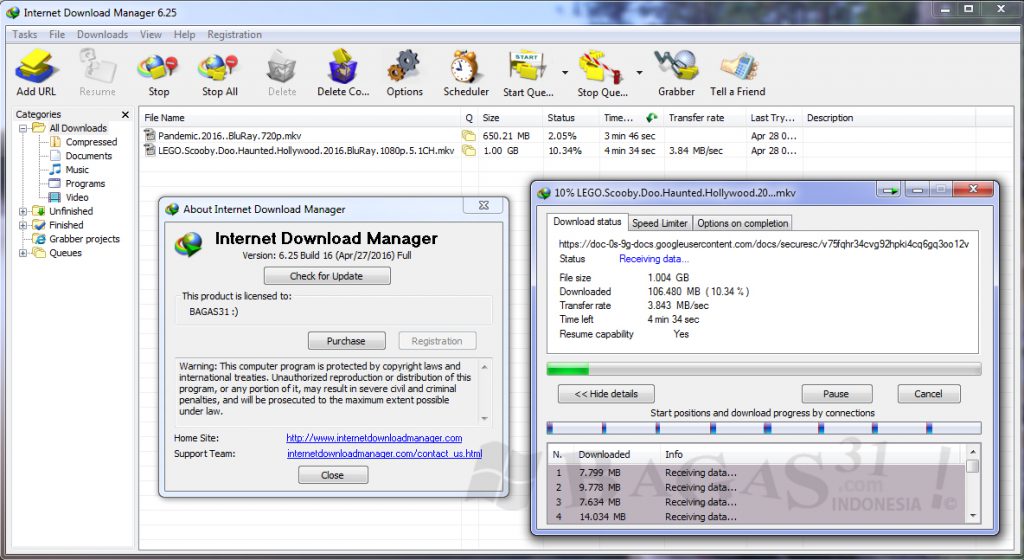Viewport: 1024px width, 560px height.
Task: Sort by the Size column header
Action: point(510,117)
